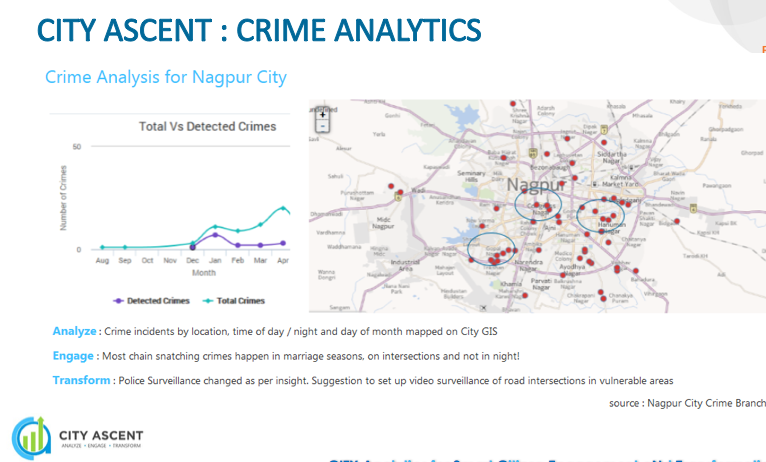Click the 'Transform' heading text
The height and width of the screenshot is (462, 766).
point(82,380)
